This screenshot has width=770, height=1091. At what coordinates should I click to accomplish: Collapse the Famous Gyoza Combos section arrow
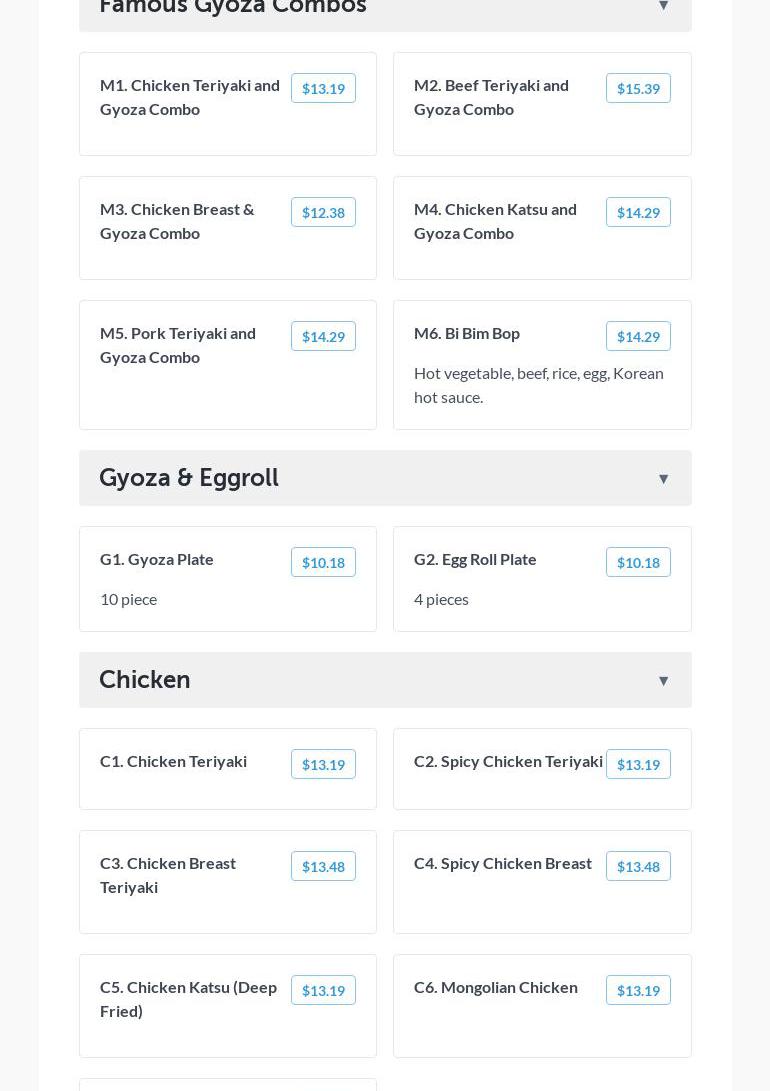[x=663, y=7]
